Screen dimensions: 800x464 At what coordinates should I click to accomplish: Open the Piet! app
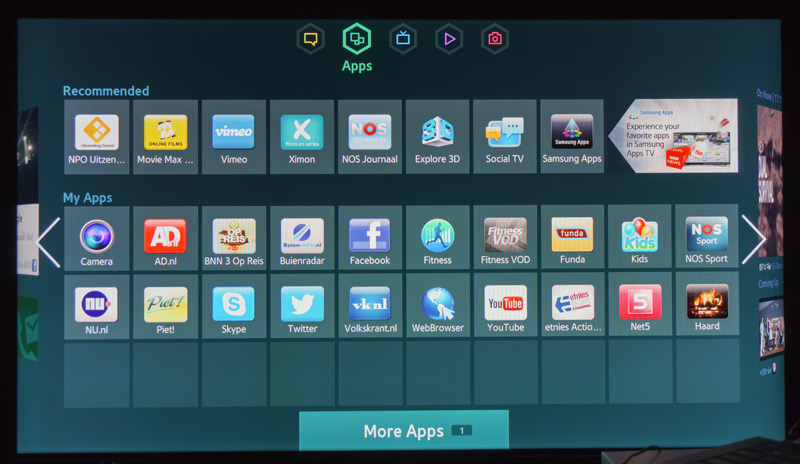[x=165, y=307]
